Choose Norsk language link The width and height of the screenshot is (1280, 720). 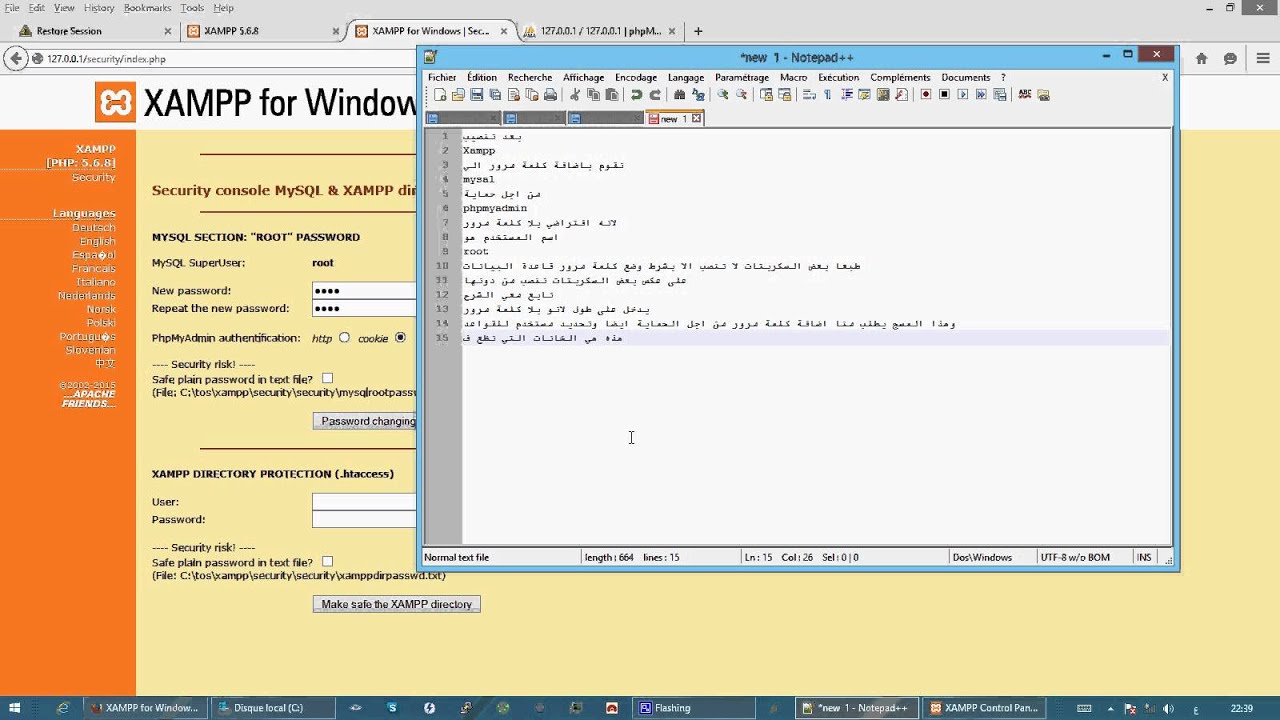(x=101, y=309)
